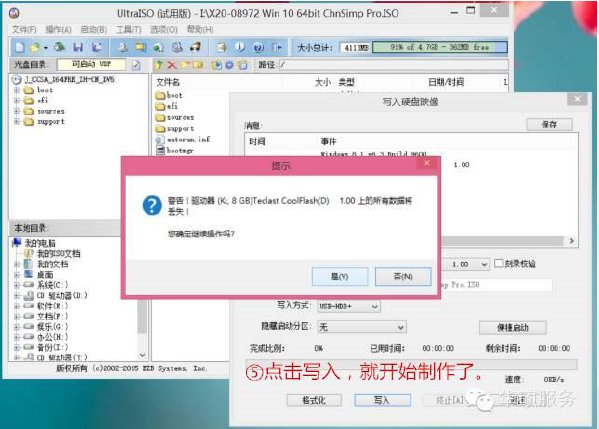The width and height of the screenshot is (599, 429).
Task: Click the Burn CD image toolbar icon
Action: (x=196, y=47)
